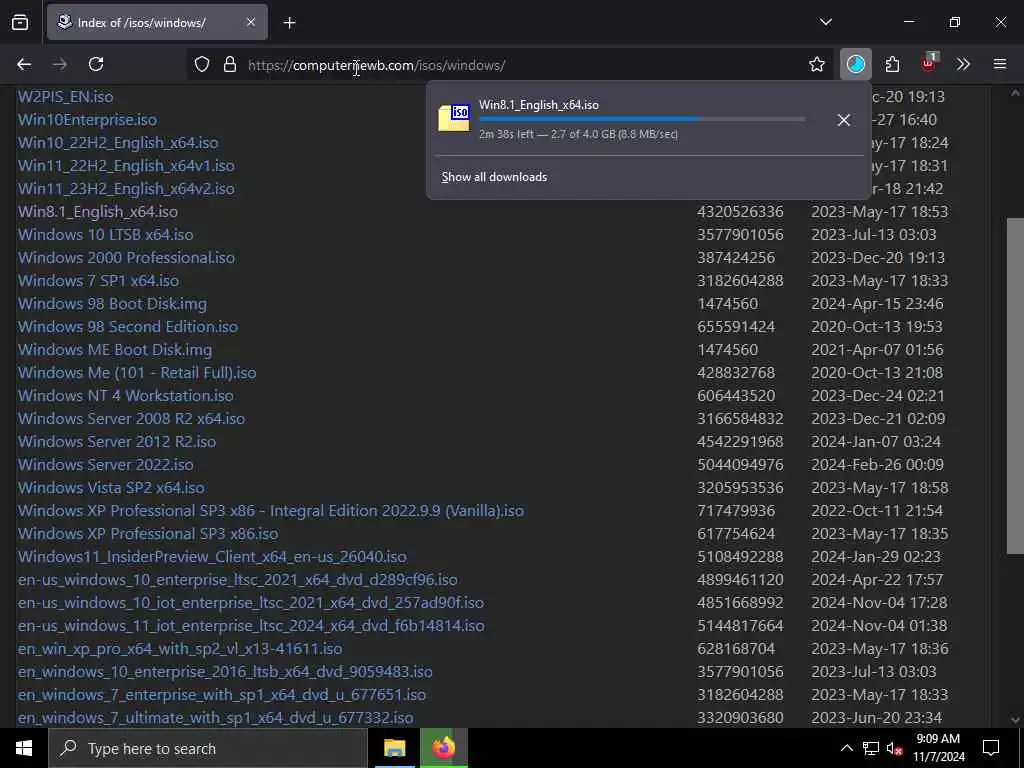Download Windows Me (101 - Retail Full).iso

(x=137, y=372)
